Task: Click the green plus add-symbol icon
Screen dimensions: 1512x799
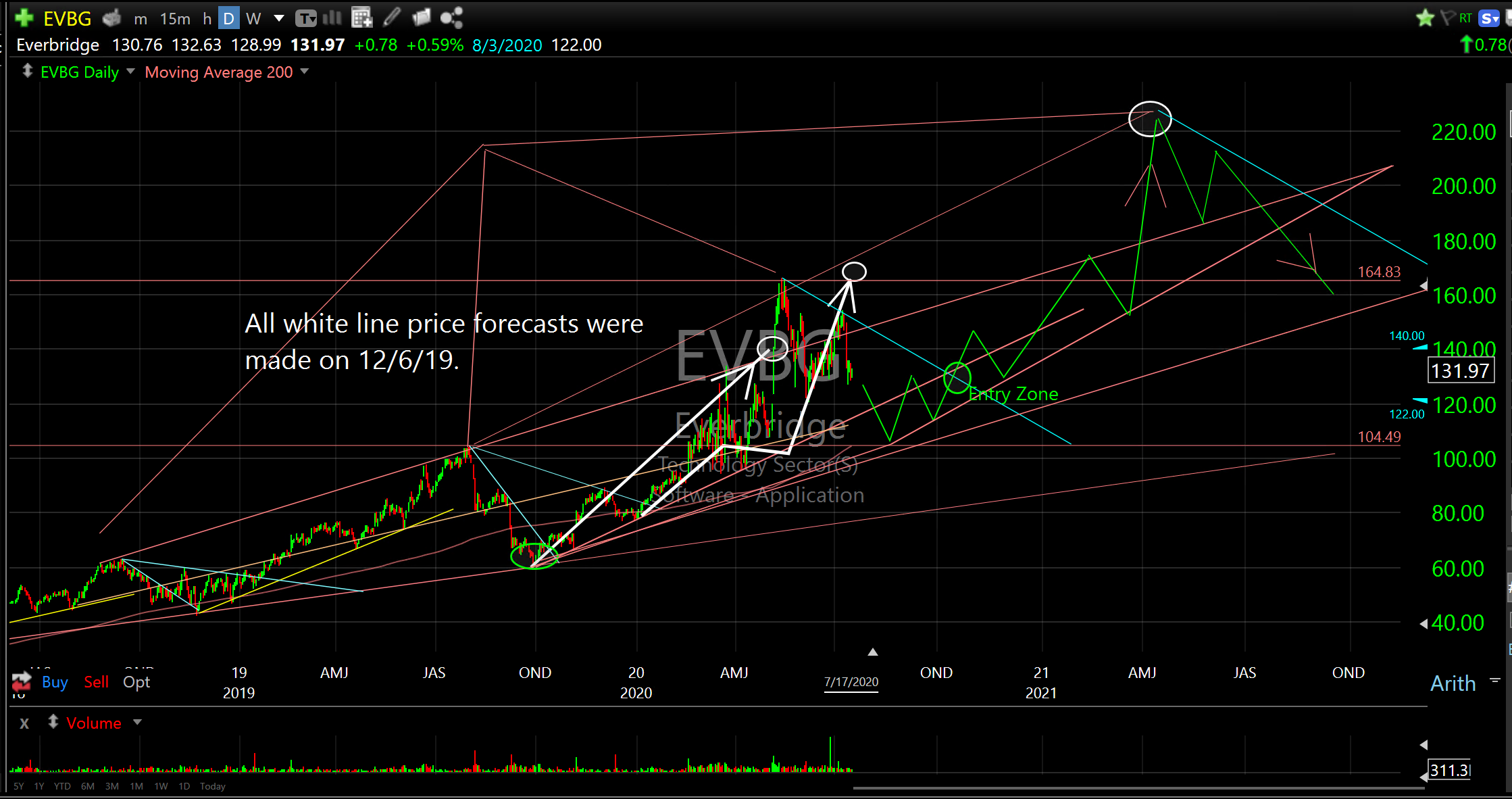Action: coord(23,18)
